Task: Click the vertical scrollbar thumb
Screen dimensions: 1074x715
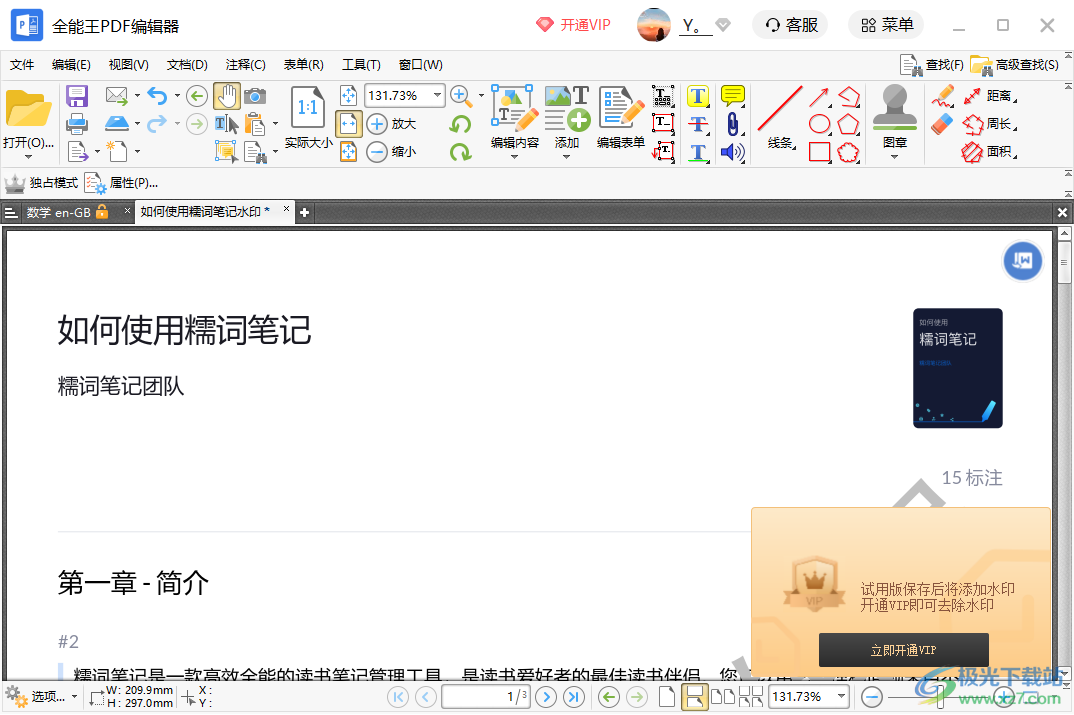Action: pos(1064,262)
